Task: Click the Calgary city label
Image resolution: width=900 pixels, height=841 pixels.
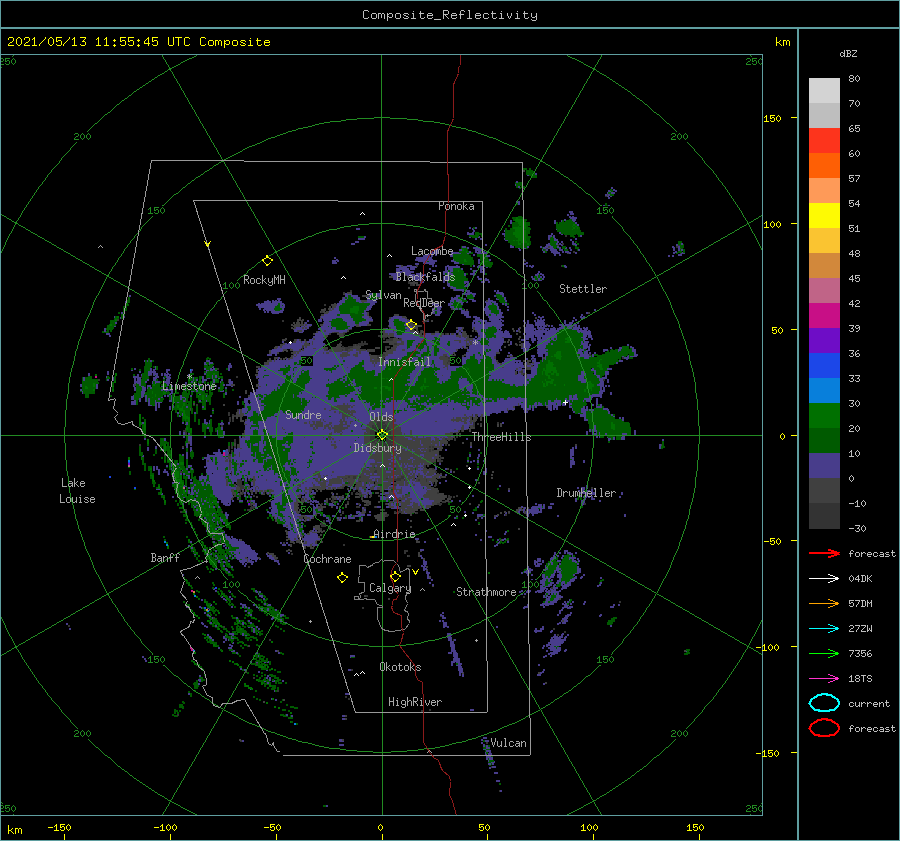Action: [390, 588]
